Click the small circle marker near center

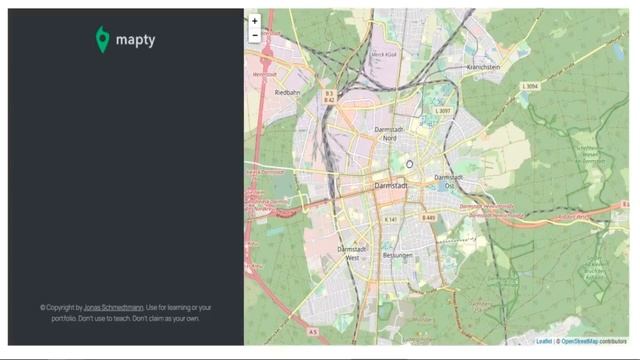[409, 164]
